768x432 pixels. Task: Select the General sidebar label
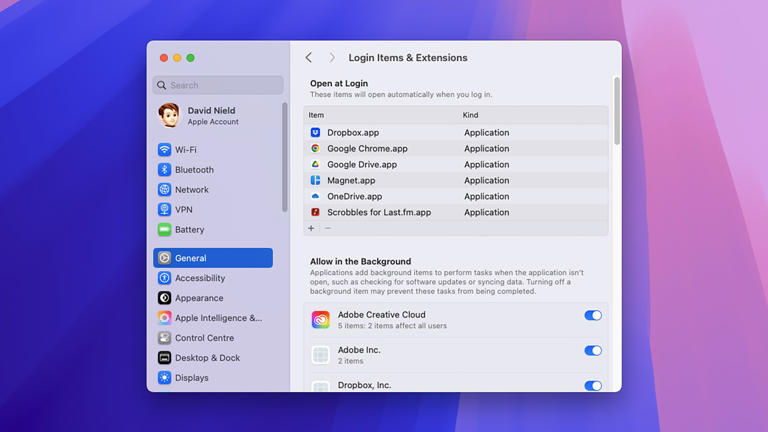[x=191, y=258]
